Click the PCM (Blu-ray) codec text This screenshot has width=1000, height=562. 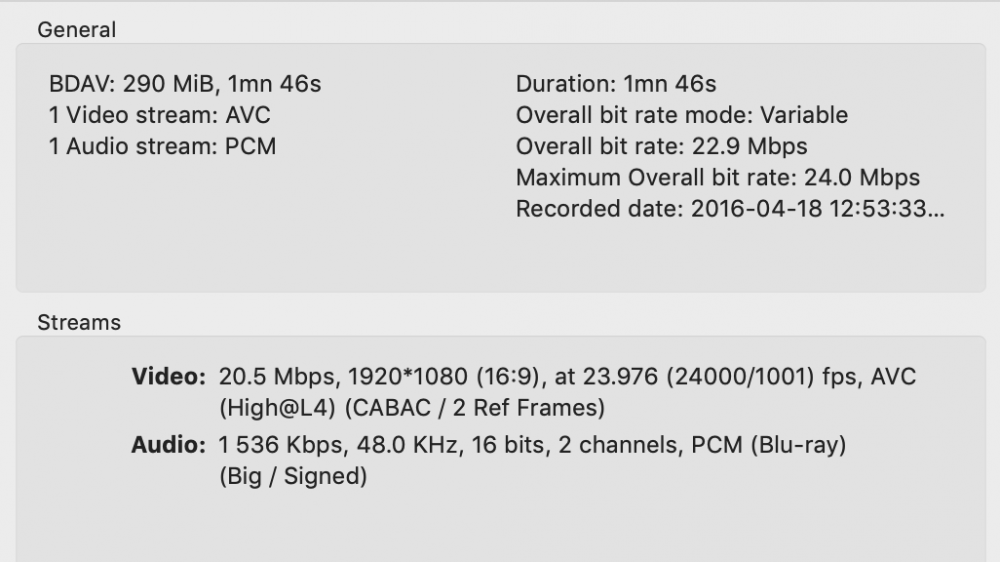768,445
